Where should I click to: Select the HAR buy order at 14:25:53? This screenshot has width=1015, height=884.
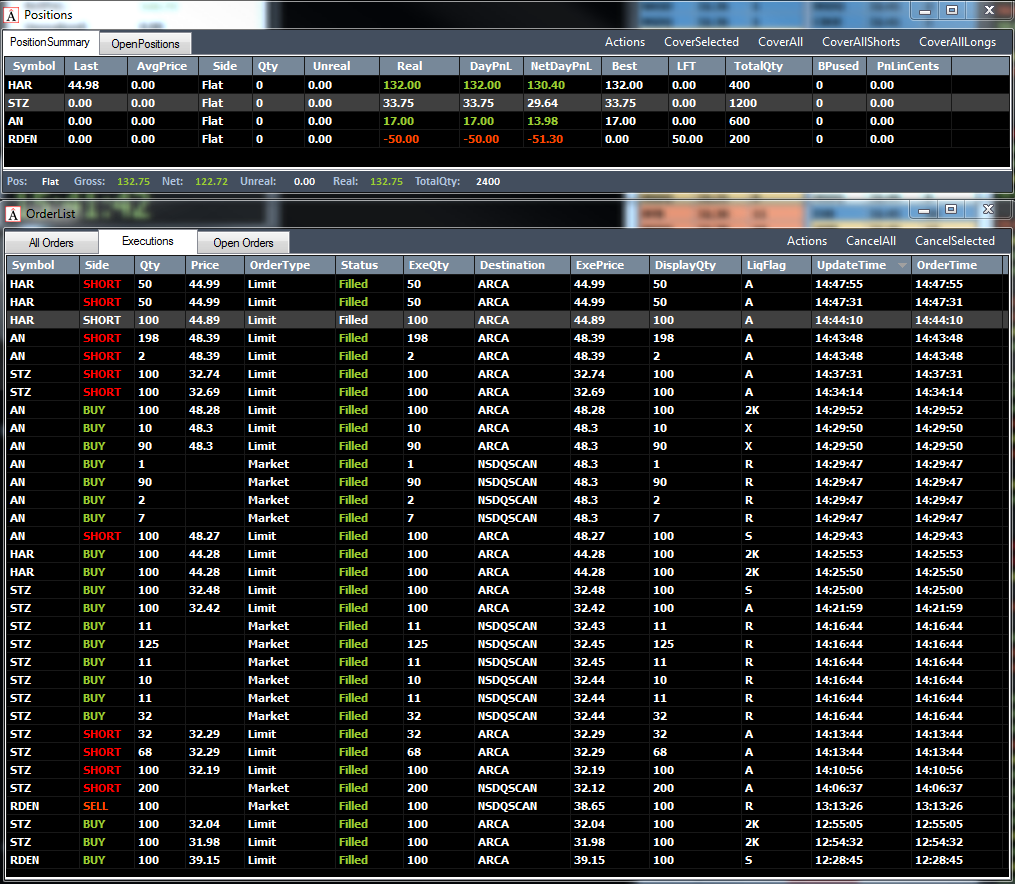[507, 555]
